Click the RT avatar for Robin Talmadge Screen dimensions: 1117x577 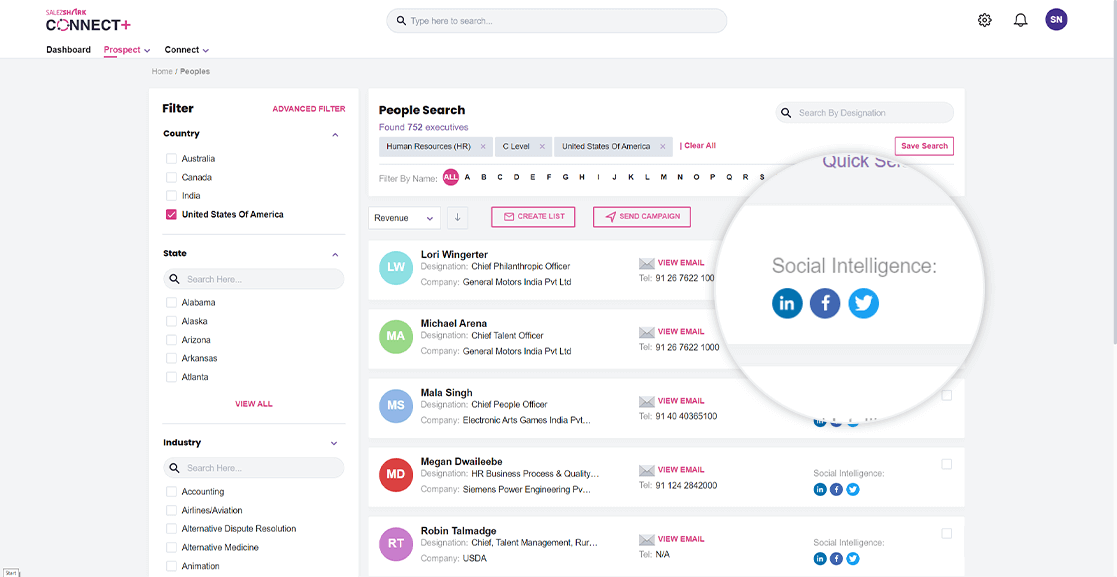click(396, 544)
